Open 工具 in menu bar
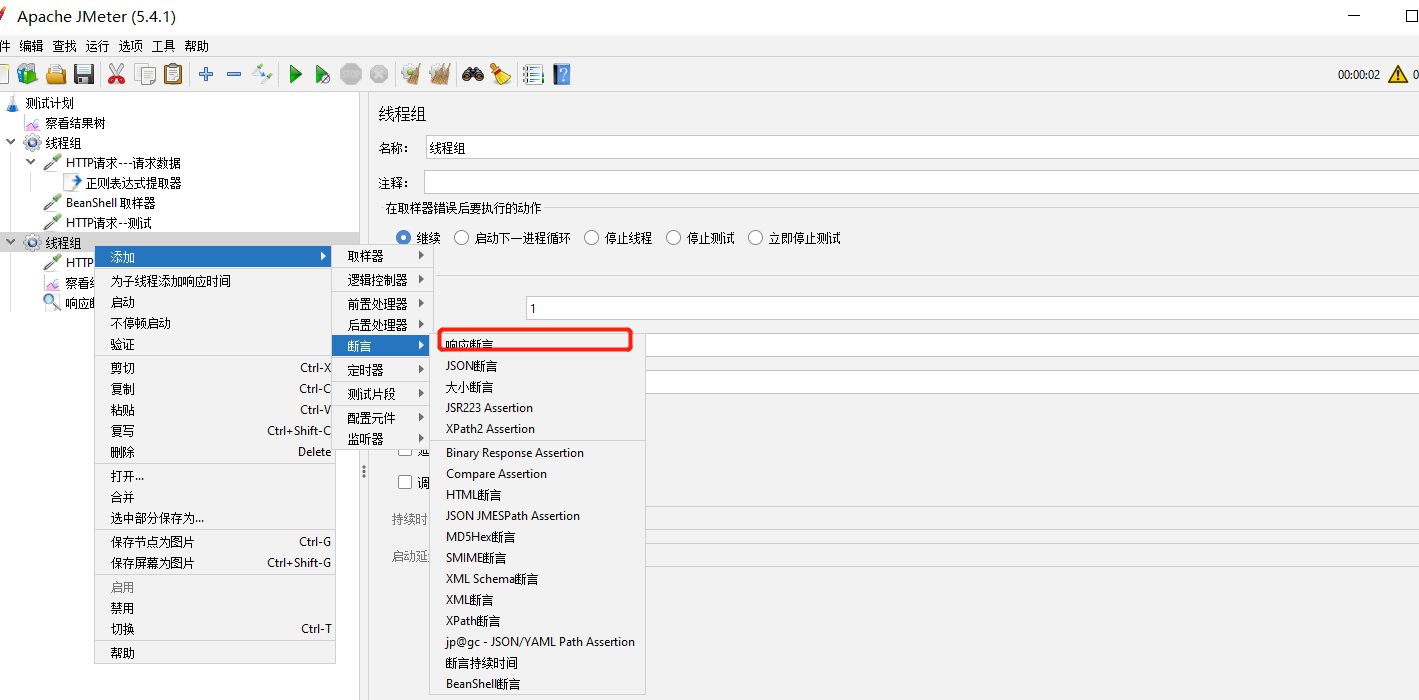 (163, 46)
